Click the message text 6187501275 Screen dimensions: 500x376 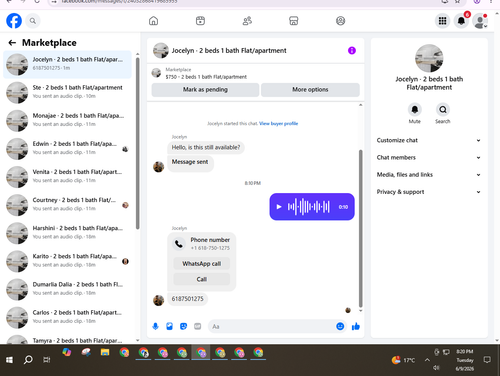tap(187, 299)
